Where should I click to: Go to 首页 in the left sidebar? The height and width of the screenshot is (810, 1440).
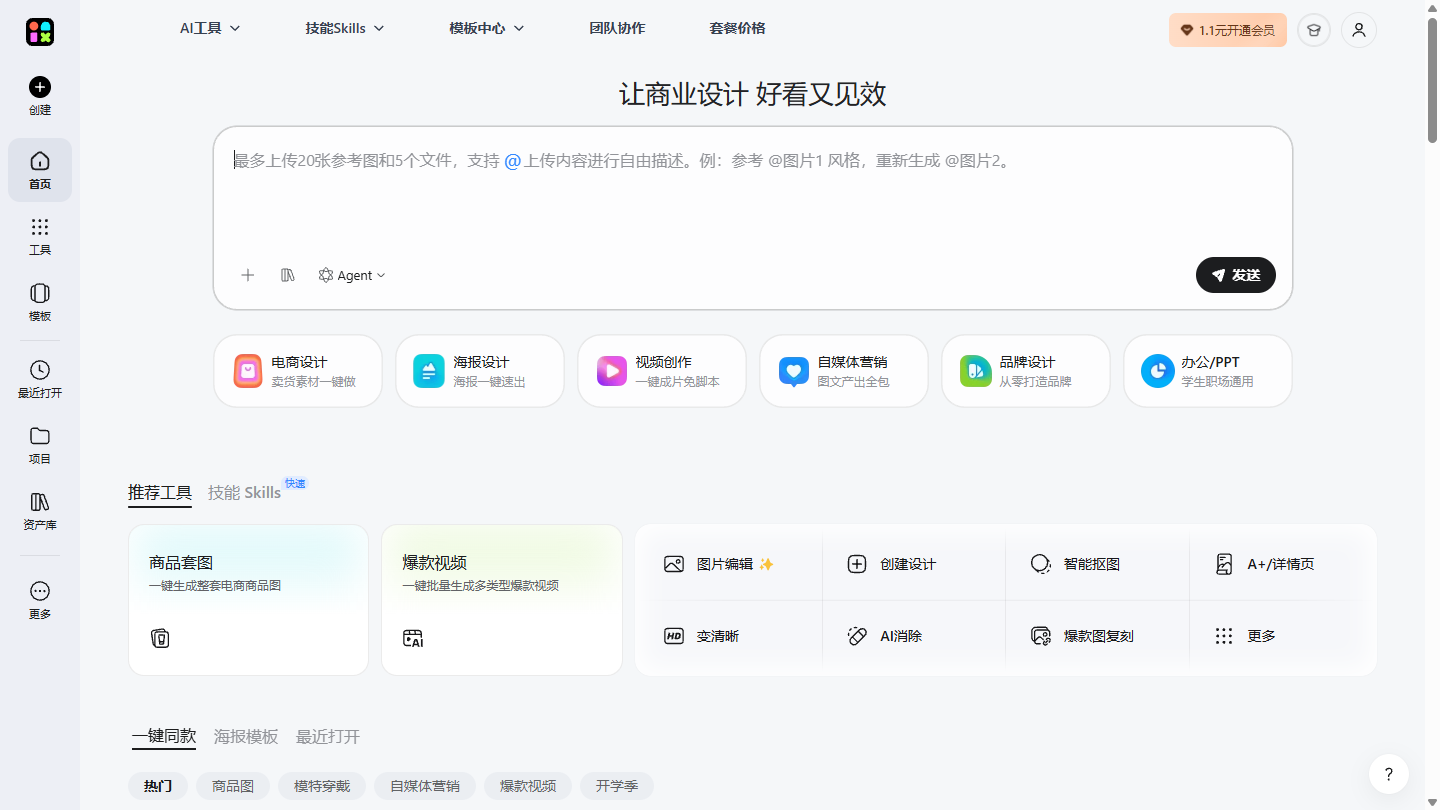tap(40, 170)
